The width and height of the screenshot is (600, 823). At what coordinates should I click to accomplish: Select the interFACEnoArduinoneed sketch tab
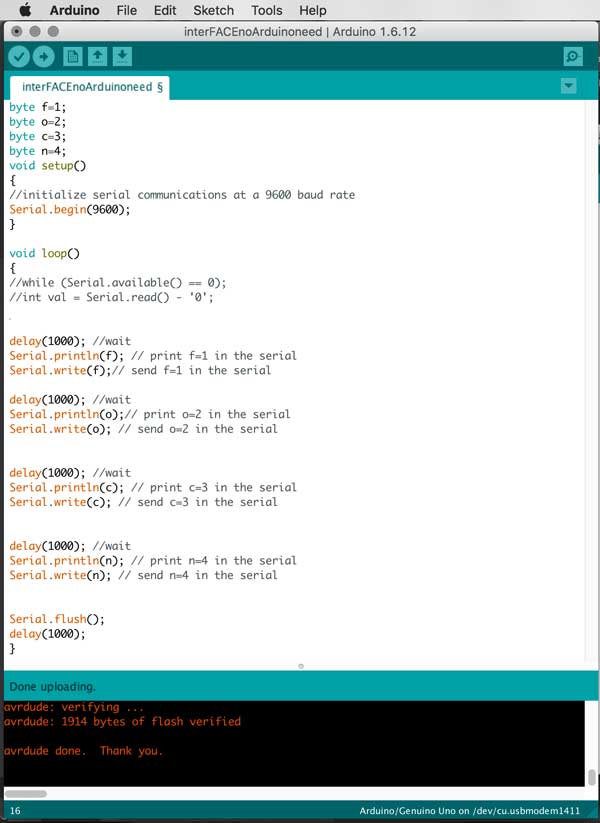point(90,87)
